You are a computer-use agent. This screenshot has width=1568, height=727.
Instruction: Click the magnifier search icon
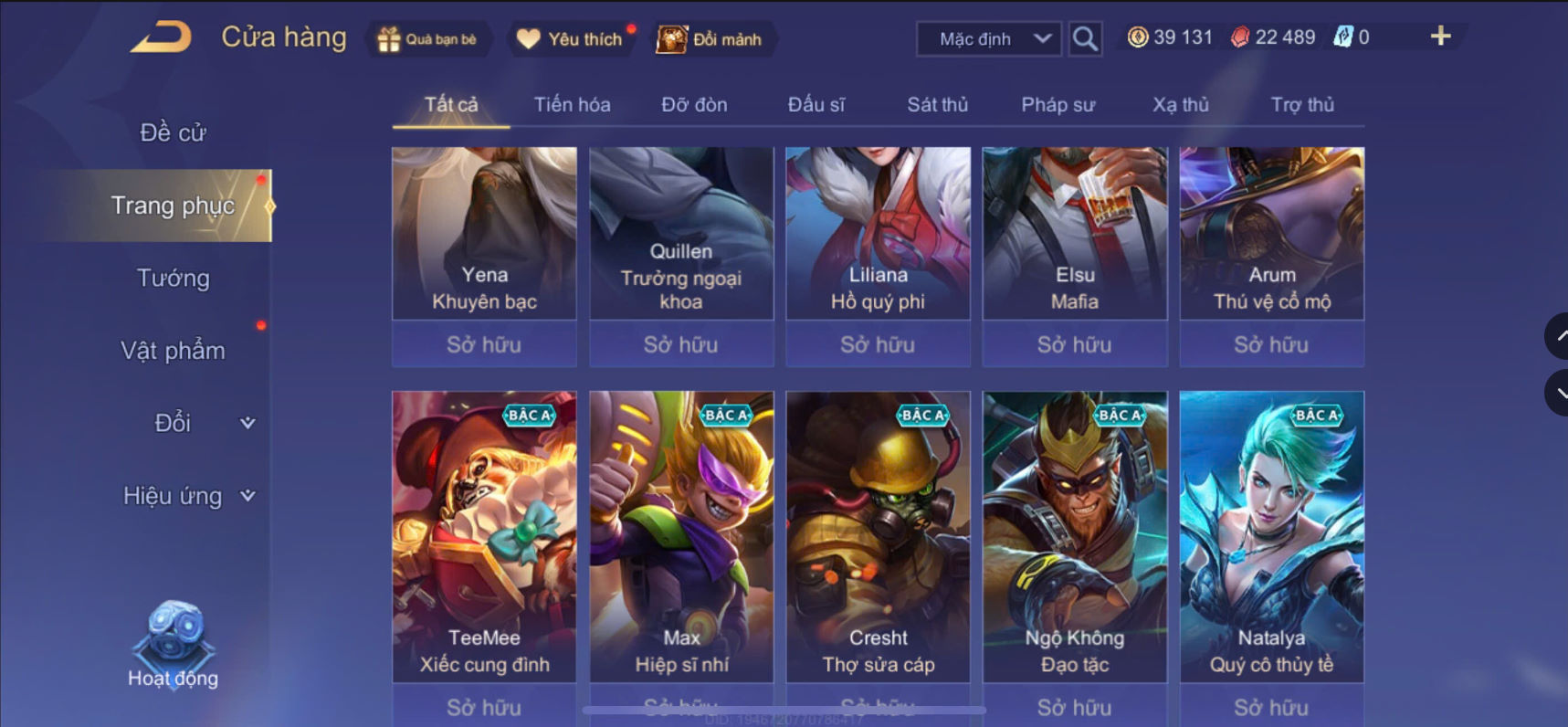coord(1085,39)
